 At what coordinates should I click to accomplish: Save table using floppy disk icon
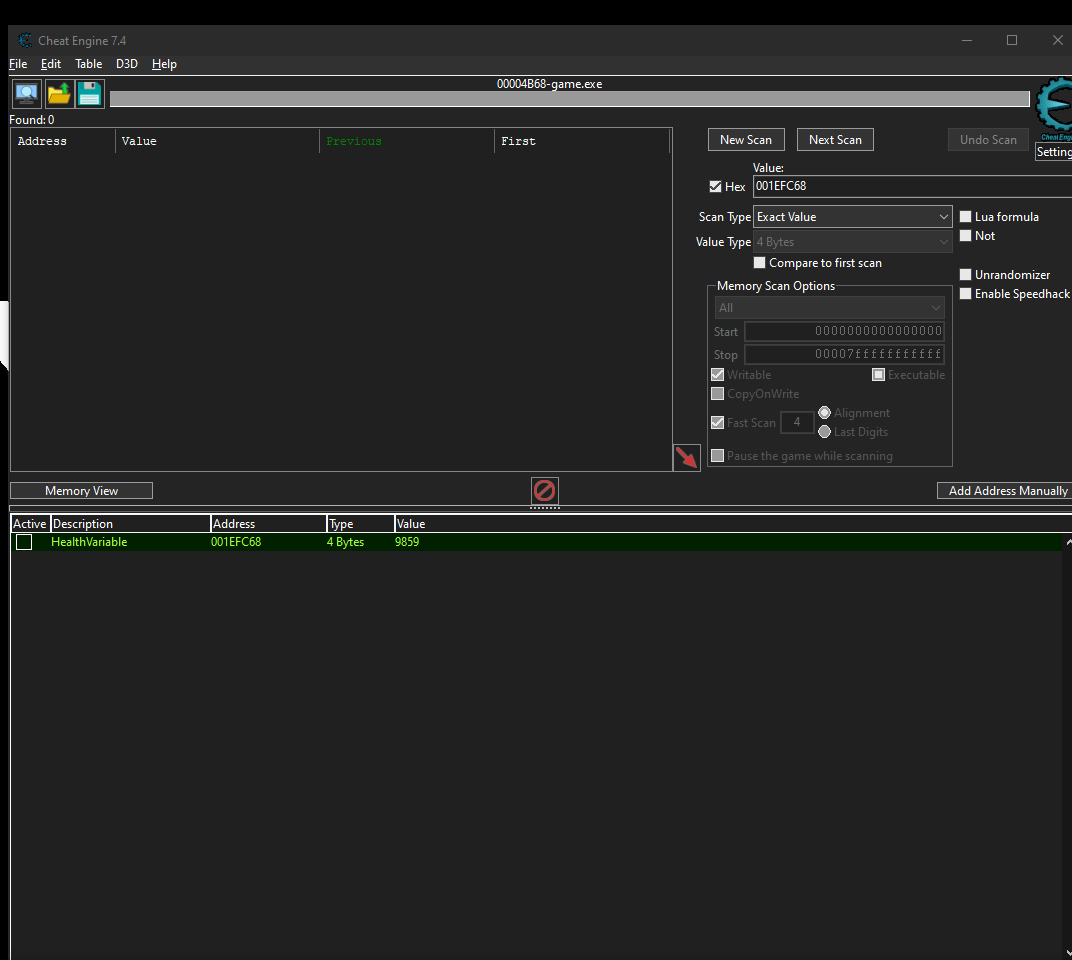90,94
